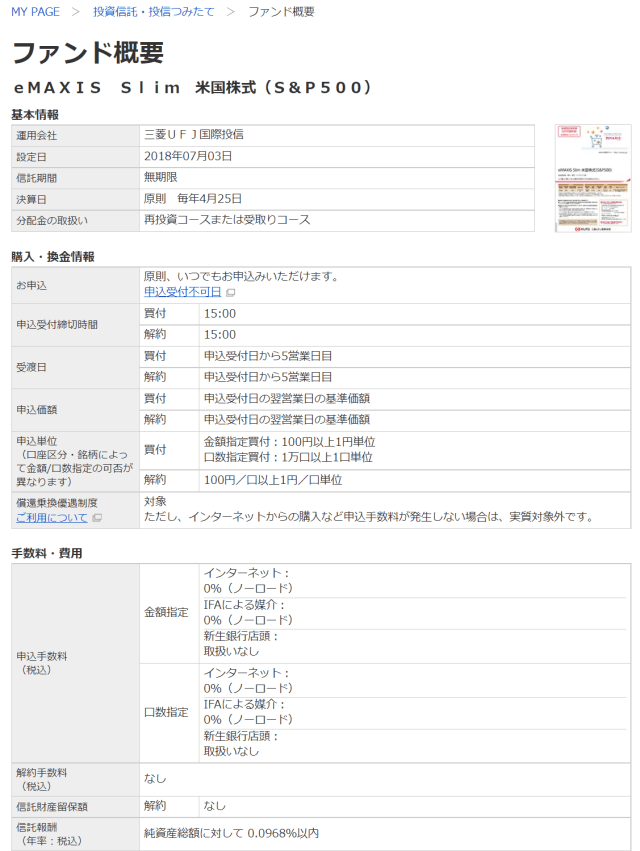Select the ファンド概要 breadcrumb text
The width and height of the screenshot is (640, 851).
(x=281, y=11)
